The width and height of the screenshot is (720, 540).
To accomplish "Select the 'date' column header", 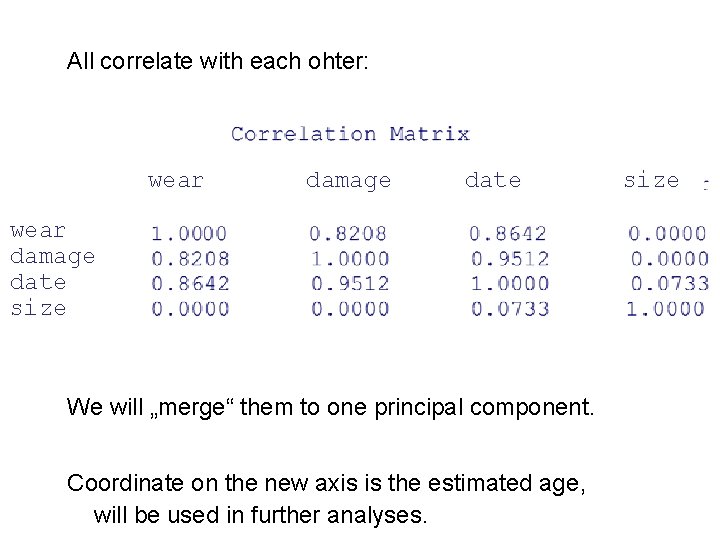I will pos(493,180).
